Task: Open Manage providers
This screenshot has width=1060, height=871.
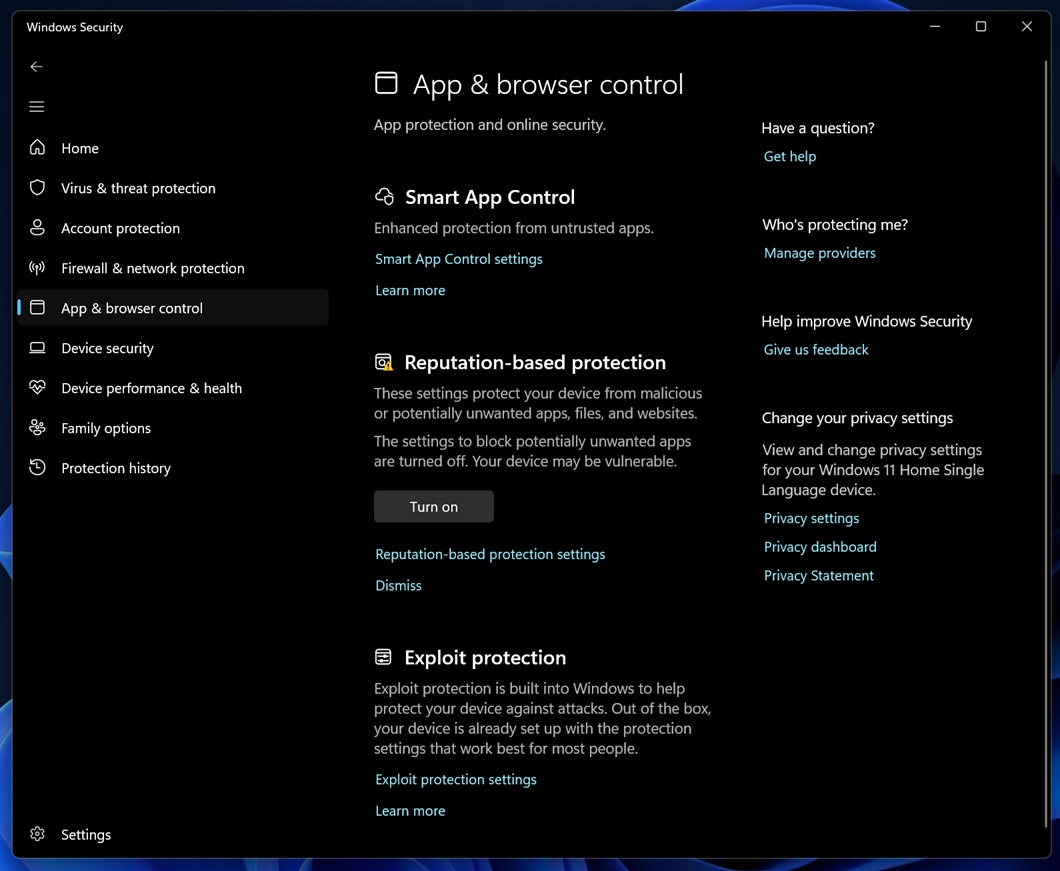Action: [819, 253]
